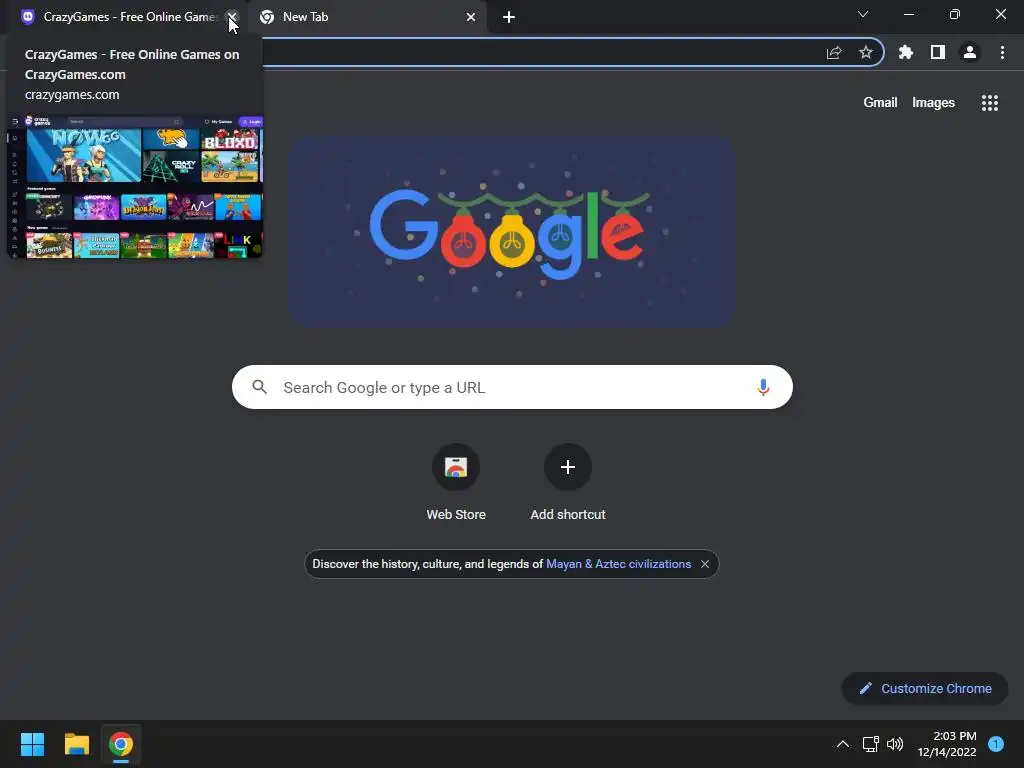Open a new browser tab
Image resolution: width=1024 pixels, height=768 pixels.
(509, 17)
